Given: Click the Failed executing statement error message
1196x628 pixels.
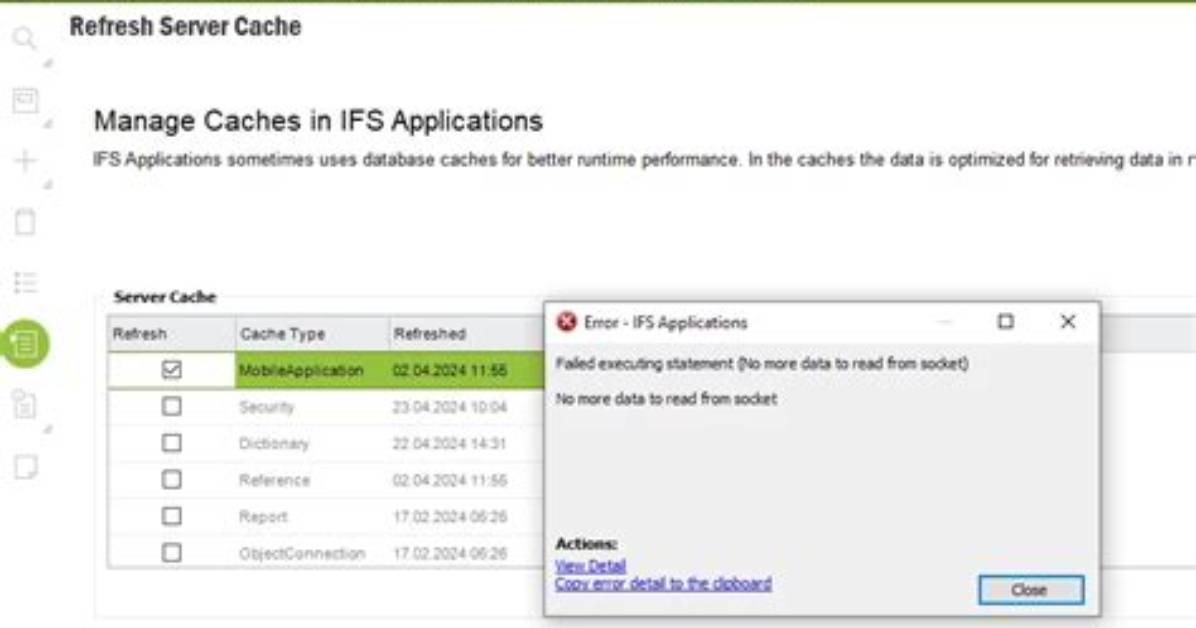Looking at the screenshot, I should 762,363.
